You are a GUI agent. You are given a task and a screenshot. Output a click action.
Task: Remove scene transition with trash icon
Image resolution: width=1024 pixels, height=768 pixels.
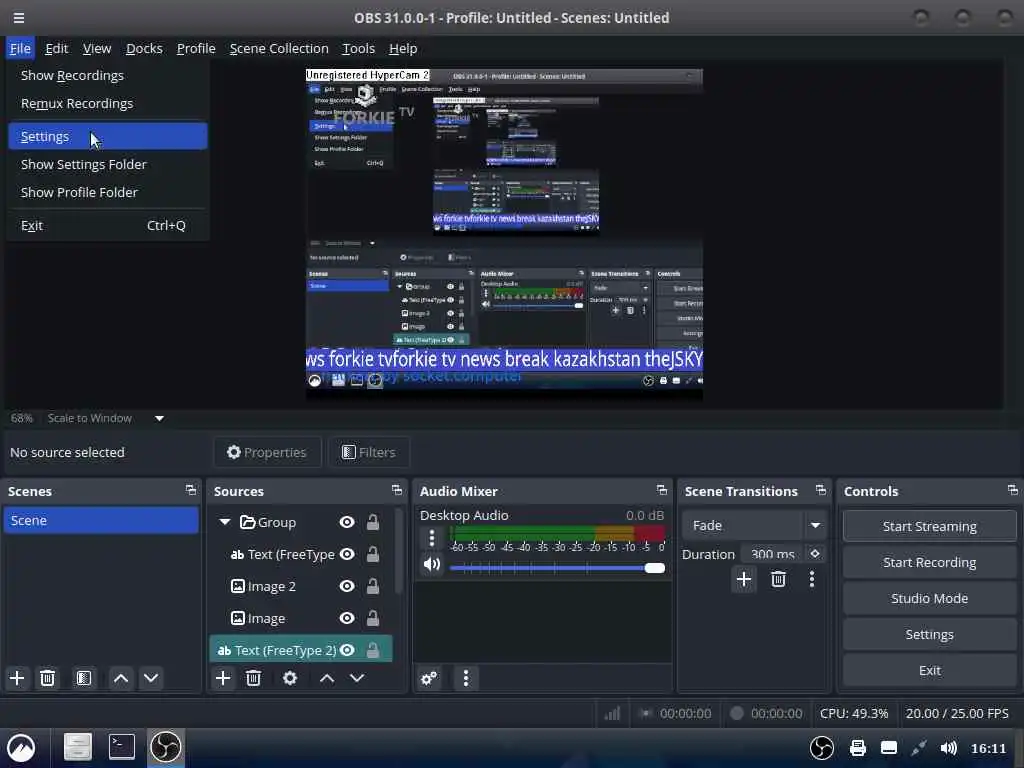pos(778,579)
